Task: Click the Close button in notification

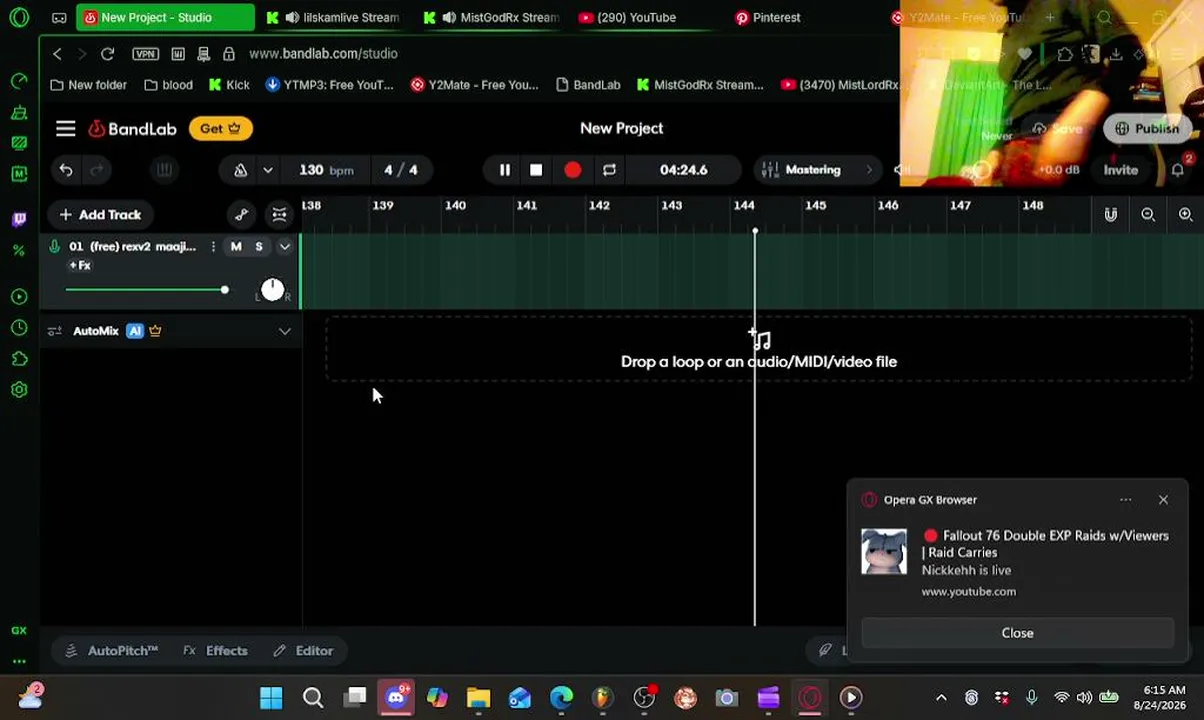Action: tap(1017, 633)
